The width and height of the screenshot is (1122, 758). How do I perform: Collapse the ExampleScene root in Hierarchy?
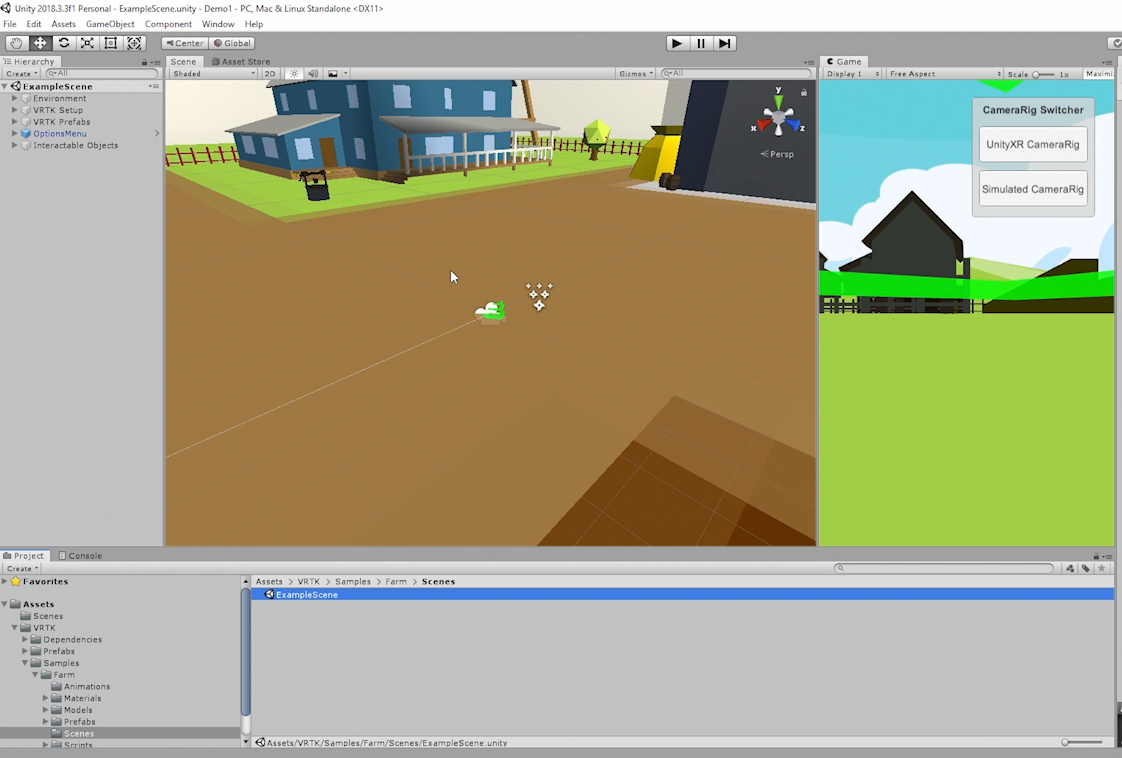(x=5, y=86)
